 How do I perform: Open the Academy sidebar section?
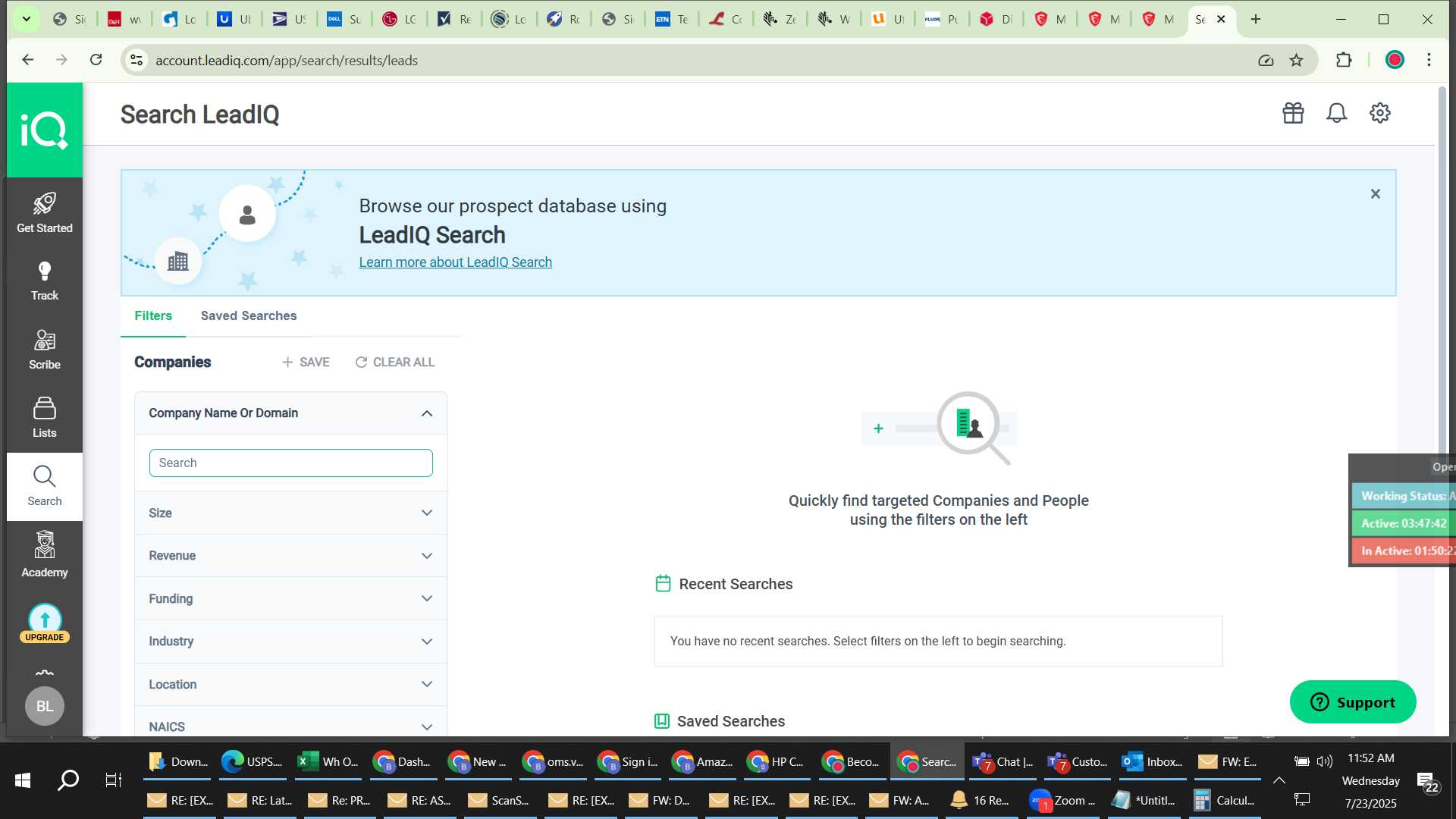coord(44,555)
